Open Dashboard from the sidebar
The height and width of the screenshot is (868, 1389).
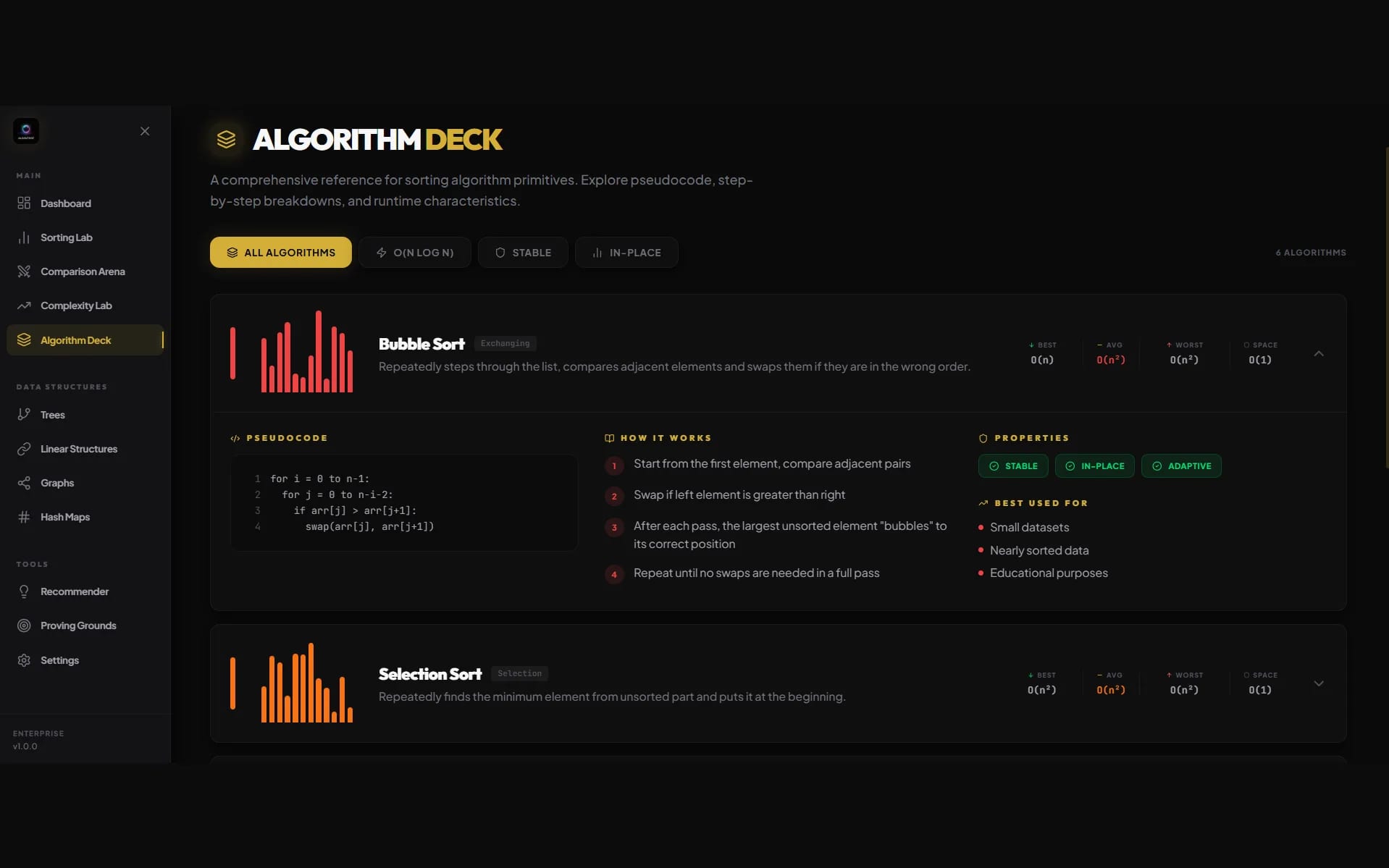pos(85,203)
